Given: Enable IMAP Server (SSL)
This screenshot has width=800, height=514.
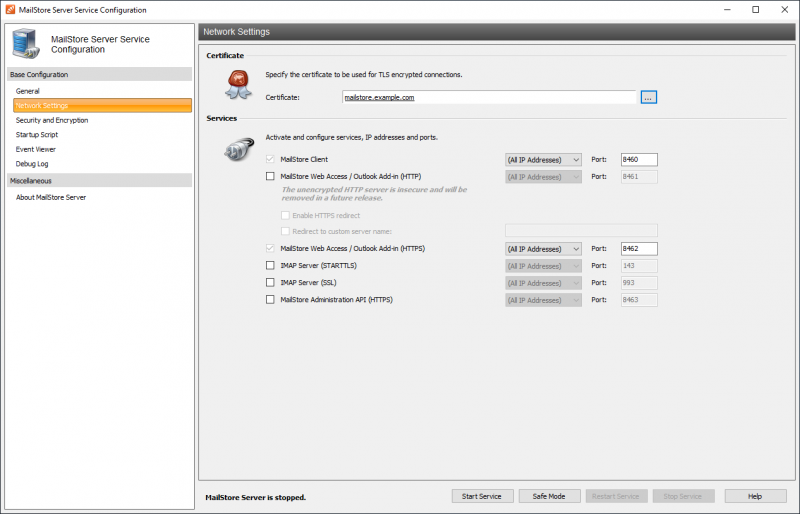Looking at the screenshot, I should pos(270,282).
